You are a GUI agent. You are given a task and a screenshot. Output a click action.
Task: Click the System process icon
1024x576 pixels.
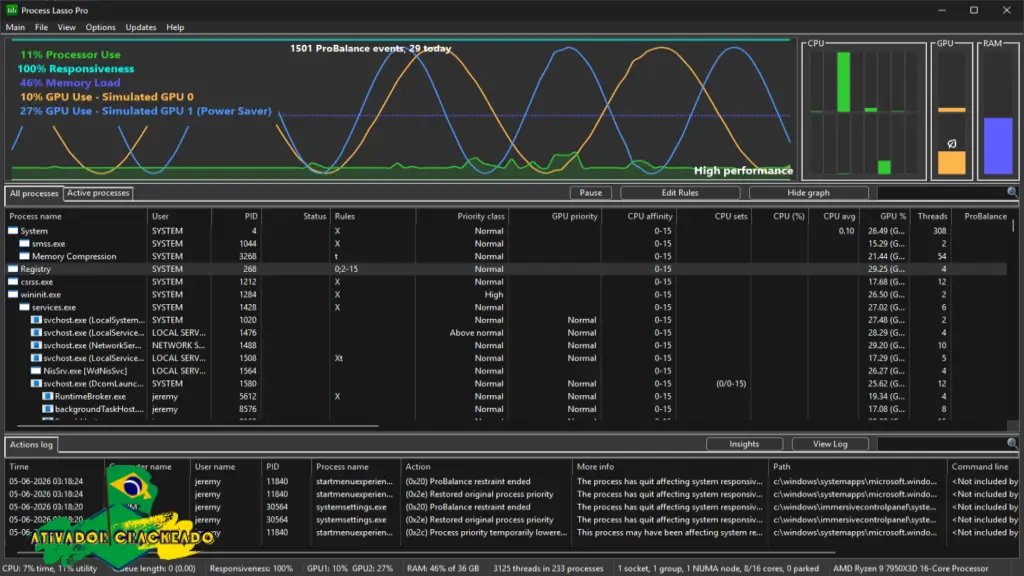[x=13, y=231]
